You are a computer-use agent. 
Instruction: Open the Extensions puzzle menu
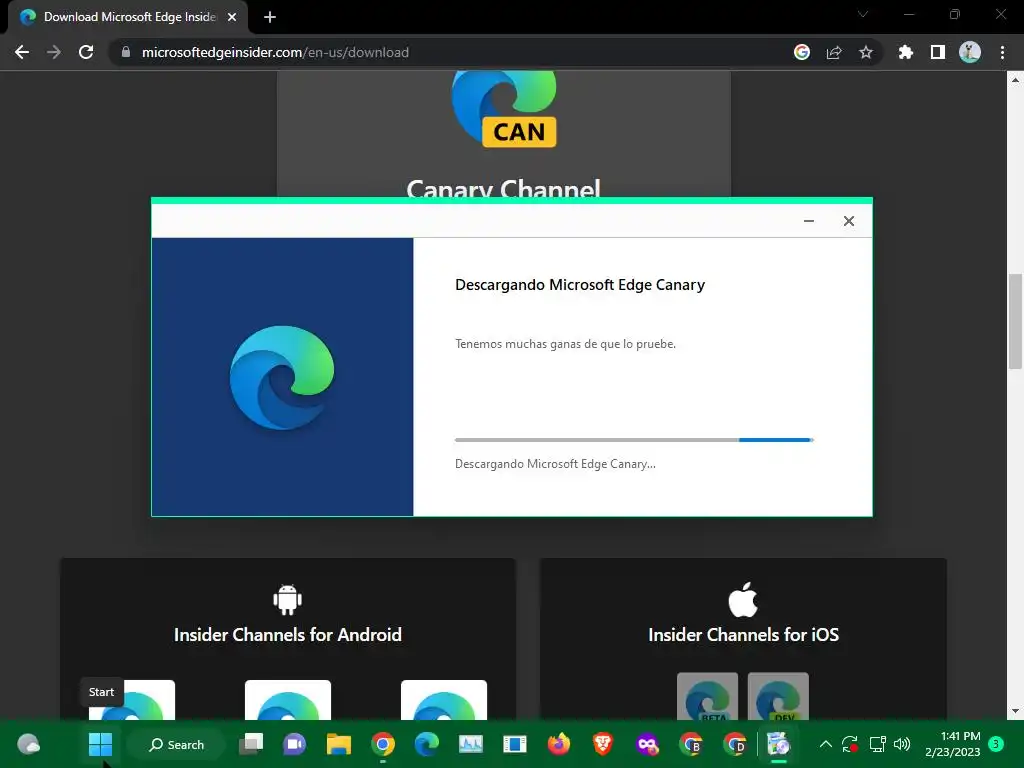point(905,52)
